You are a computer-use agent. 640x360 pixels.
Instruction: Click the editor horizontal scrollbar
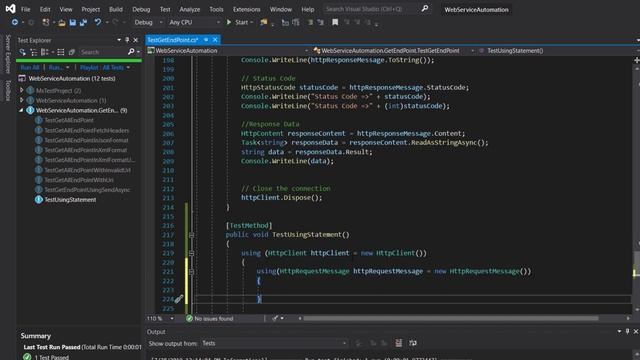pyautogui.click(x=451, y=318)
